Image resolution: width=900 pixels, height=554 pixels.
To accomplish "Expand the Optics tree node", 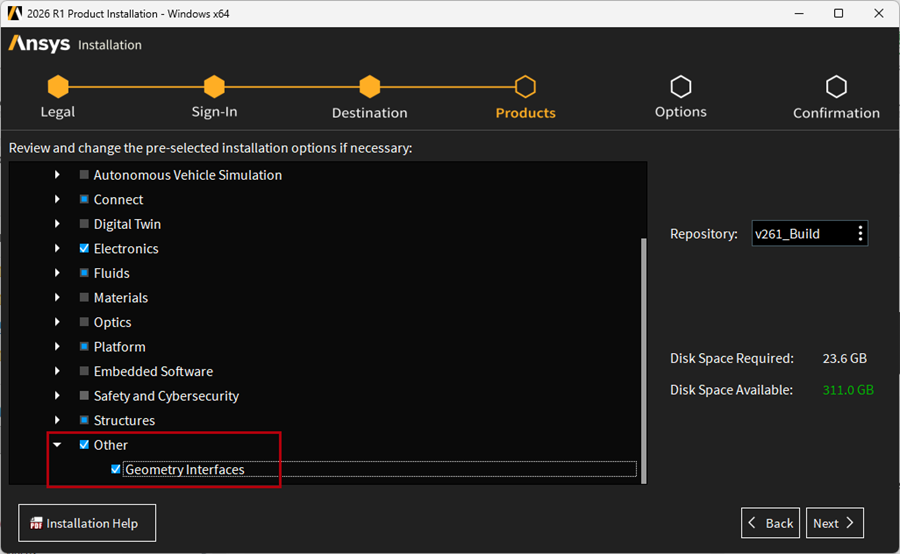I will coord(57,322).
